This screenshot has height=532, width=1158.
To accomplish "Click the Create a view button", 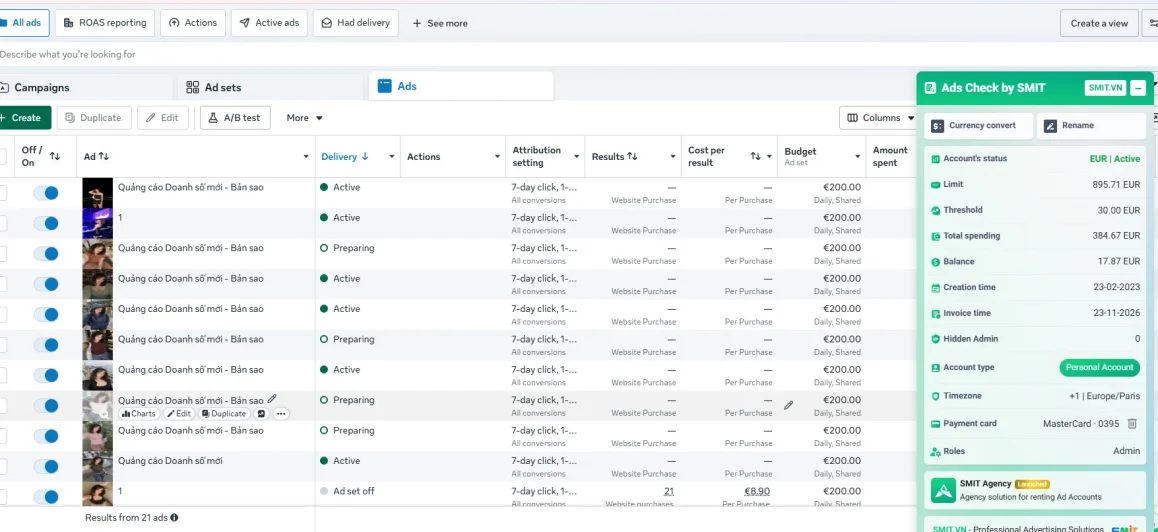I will click(1099, 23).
